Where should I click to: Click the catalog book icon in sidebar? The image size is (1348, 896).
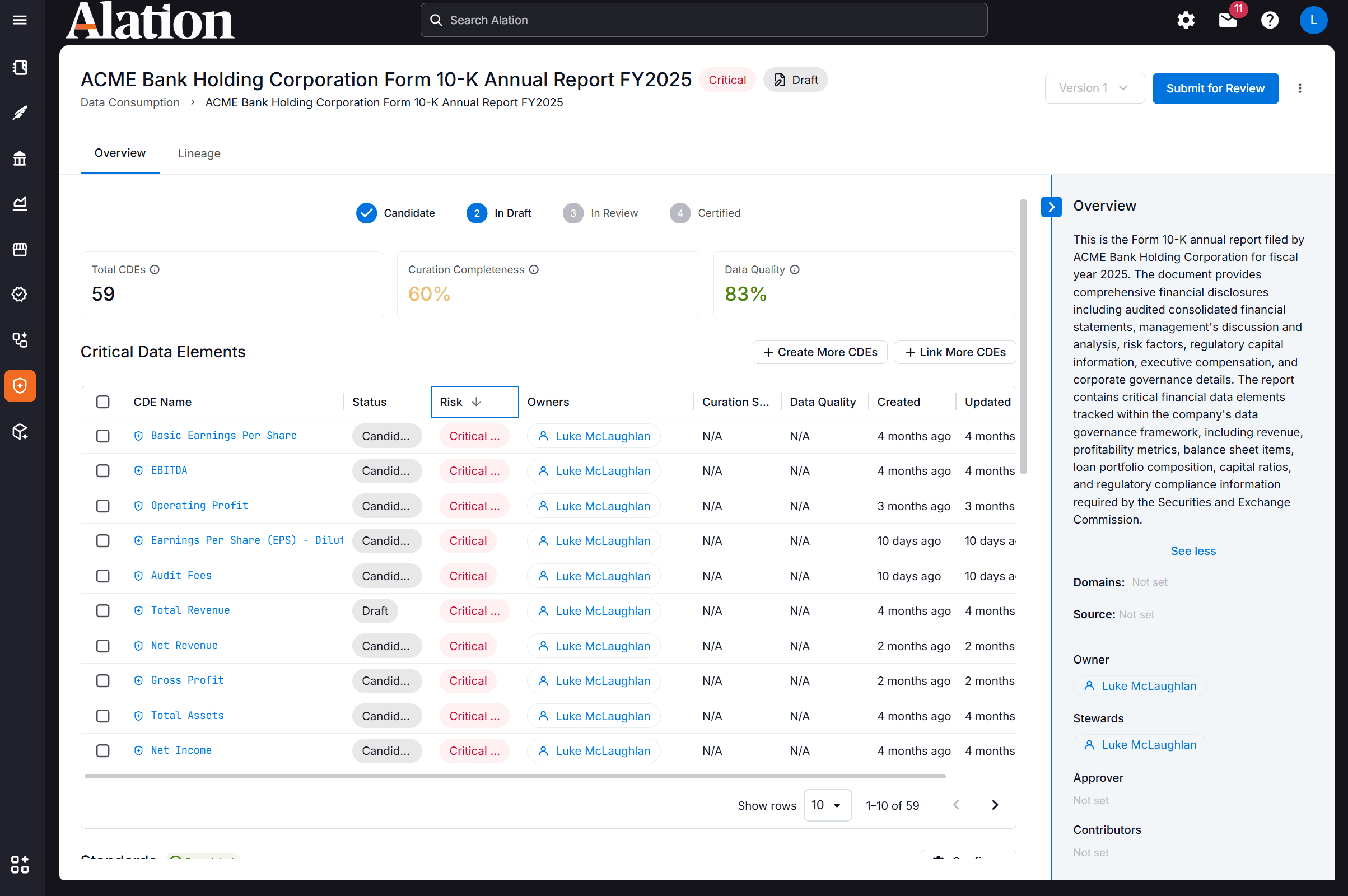point(20,67)
